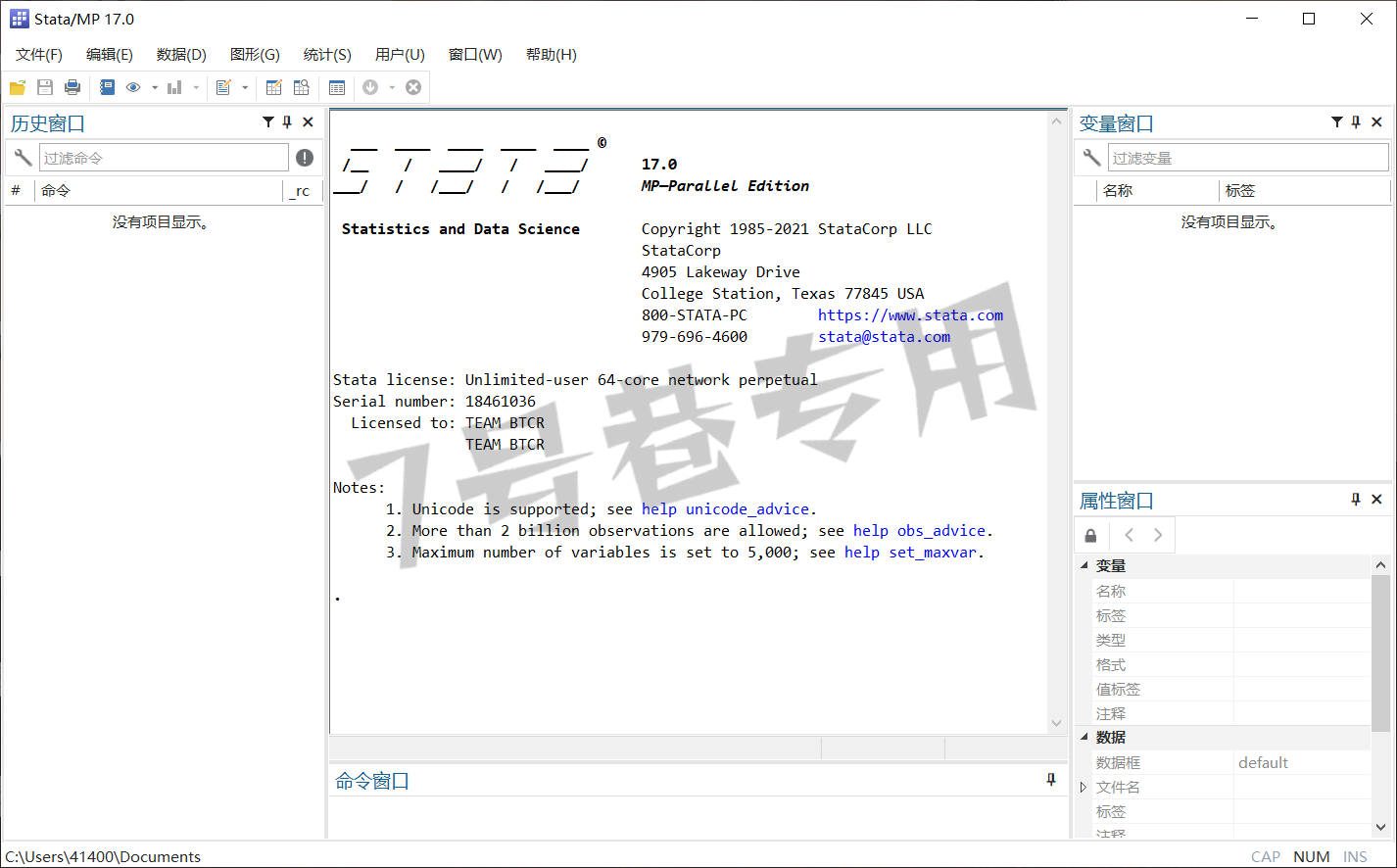Click the 过滤变量 filter field

1248,157
